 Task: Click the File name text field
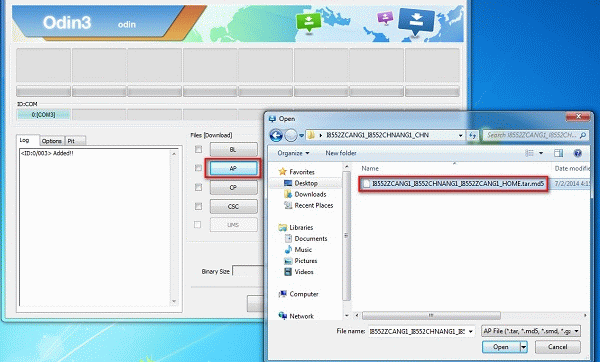pyautogui.click(x=417, y=331)
